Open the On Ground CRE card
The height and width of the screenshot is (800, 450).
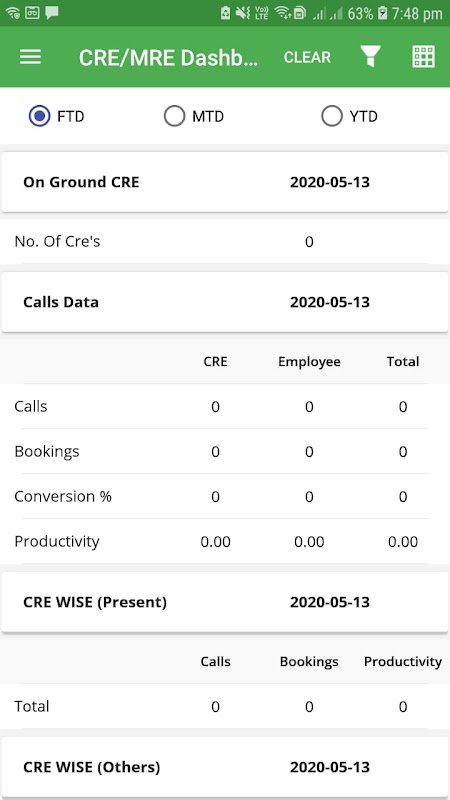tap(224, 182)
